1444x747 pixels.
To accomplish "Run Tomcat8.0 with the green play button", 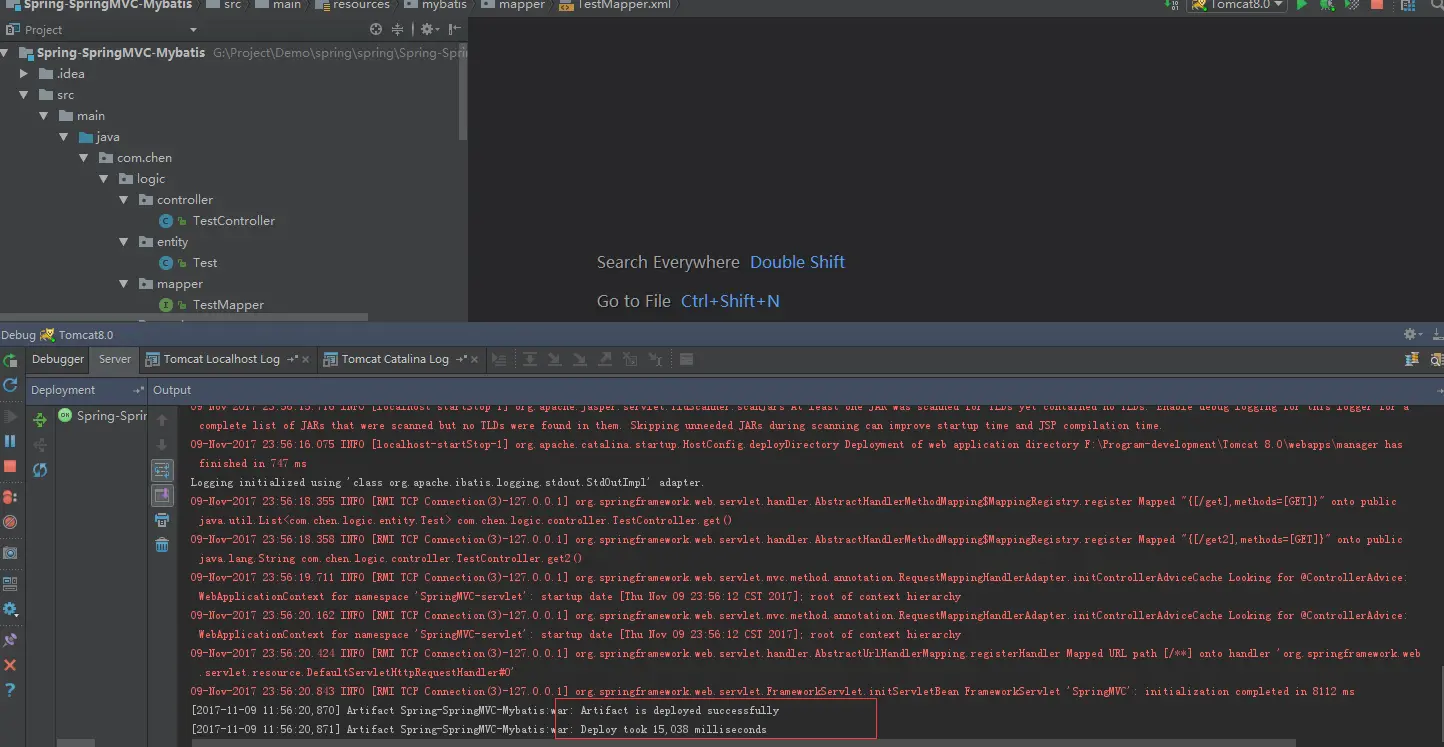I will click(1302, 5).
